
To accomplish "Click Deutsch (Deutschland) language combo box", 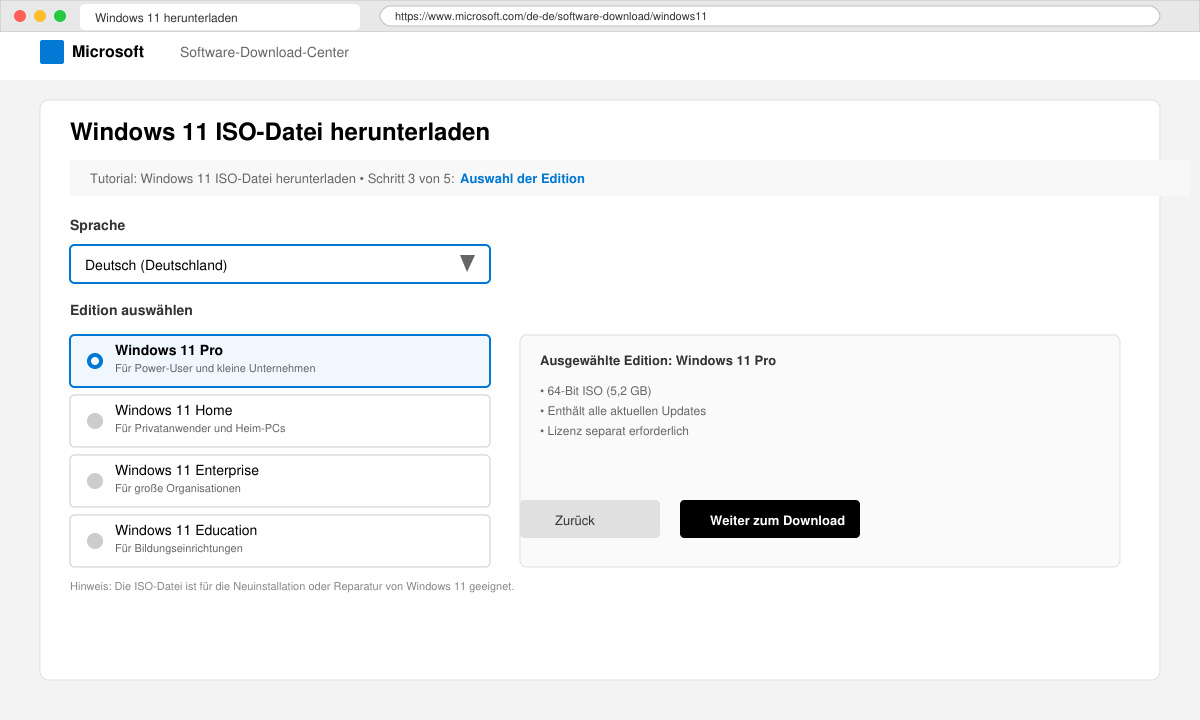I will click(x=280, y=265).
